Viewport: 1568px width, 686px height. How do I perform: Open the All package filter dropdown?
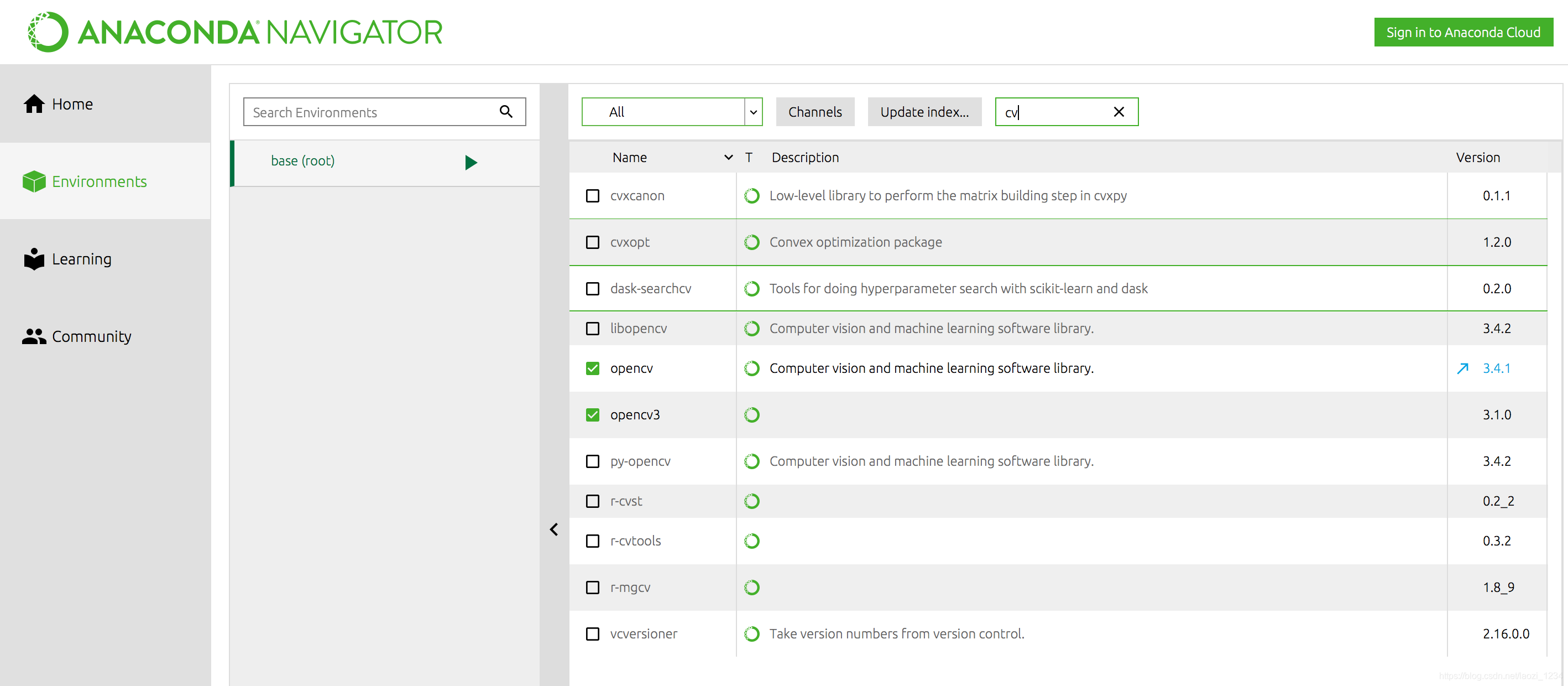pyautogui.click(x=753, y=112)
